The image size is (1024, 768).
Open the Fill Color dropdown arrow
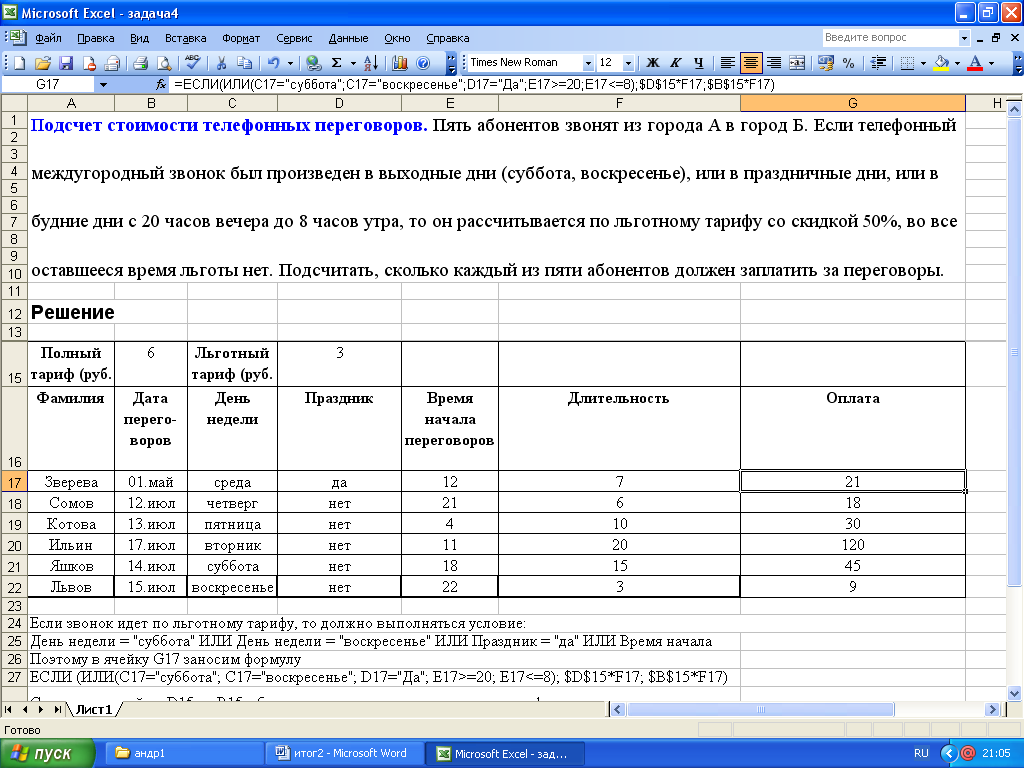click(957, 63)
